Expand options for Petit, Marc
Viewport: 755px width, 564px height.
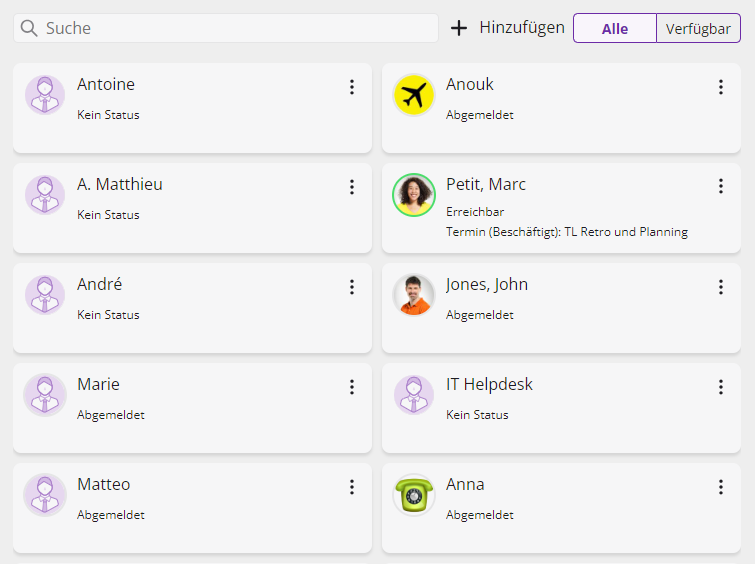coord(721,186)
